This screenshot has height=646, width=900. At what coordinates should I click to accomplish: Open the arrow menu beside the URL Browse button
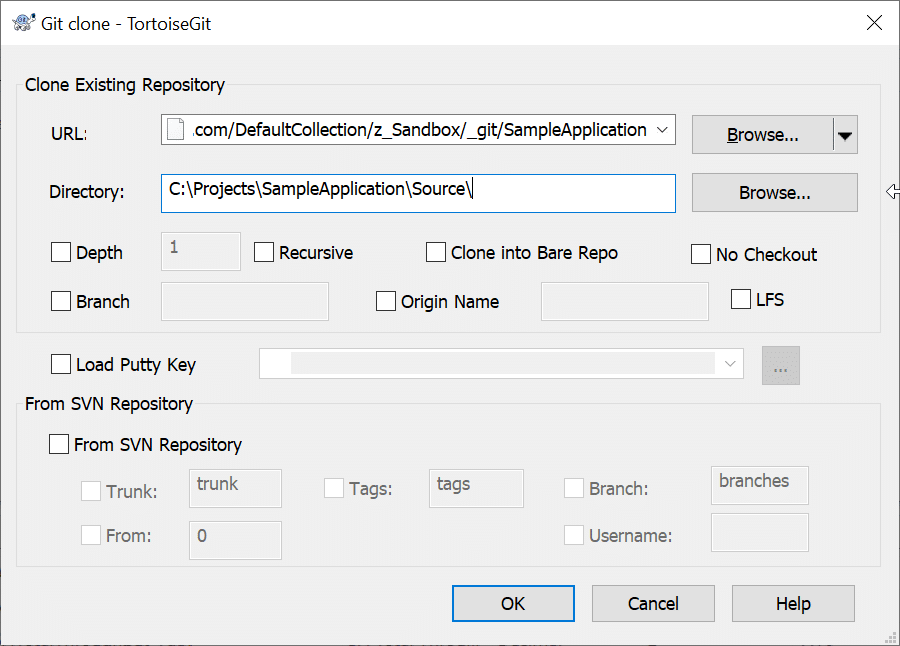point(845,135)
